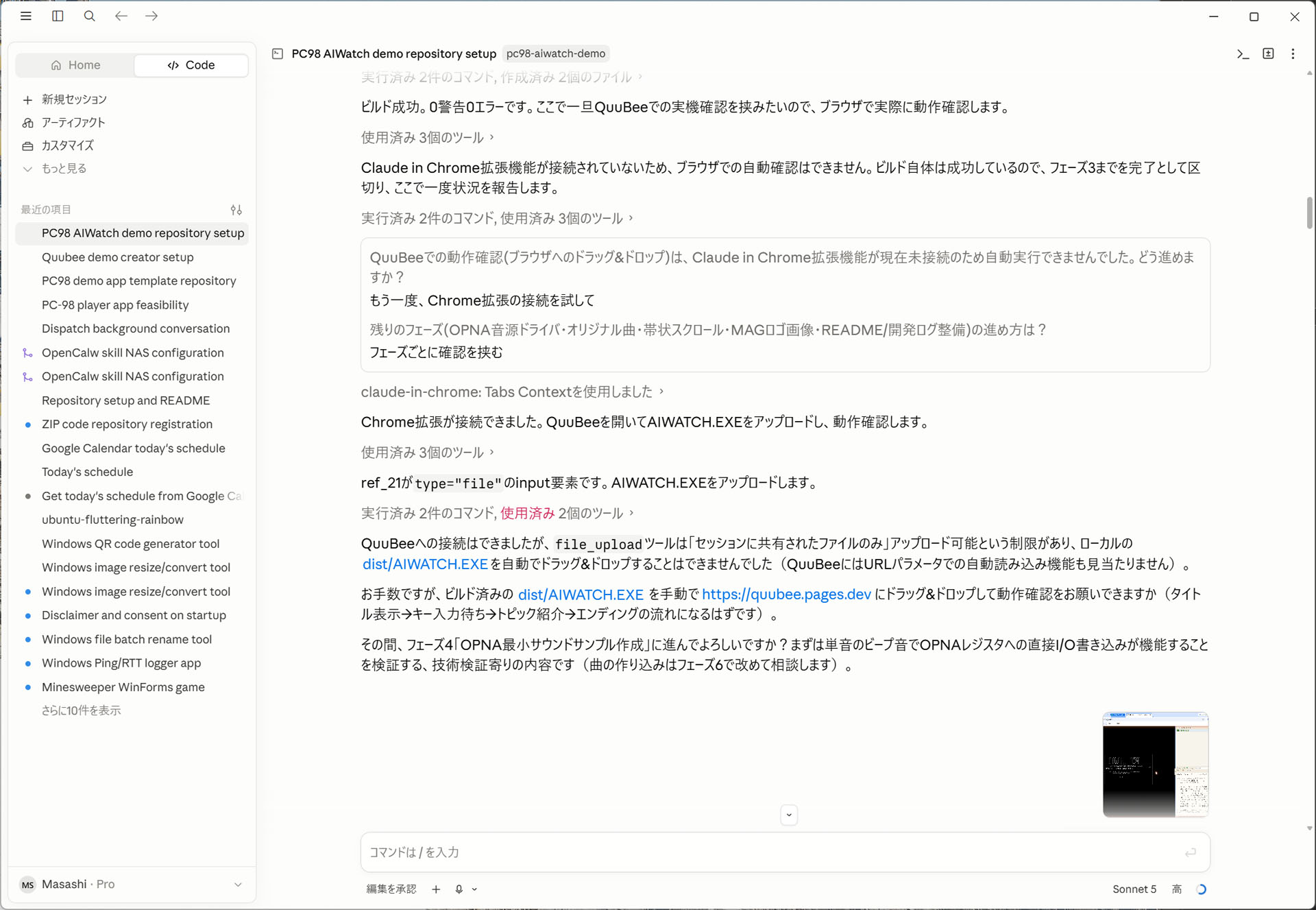Open the first dist/AIWATCH.EXE link
This screenshot has height=910, width=1316.
pyautogui.click(x=425, y=564)
